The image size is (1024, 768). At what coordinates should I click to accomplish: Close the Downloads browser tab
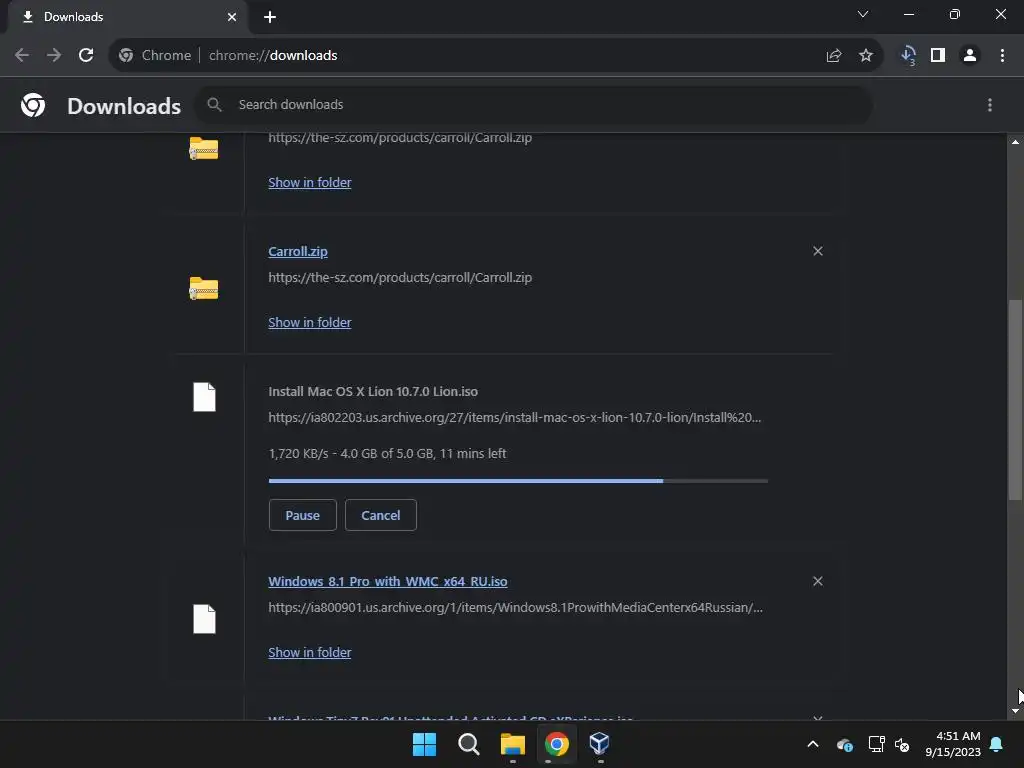[x=232, y=17]
